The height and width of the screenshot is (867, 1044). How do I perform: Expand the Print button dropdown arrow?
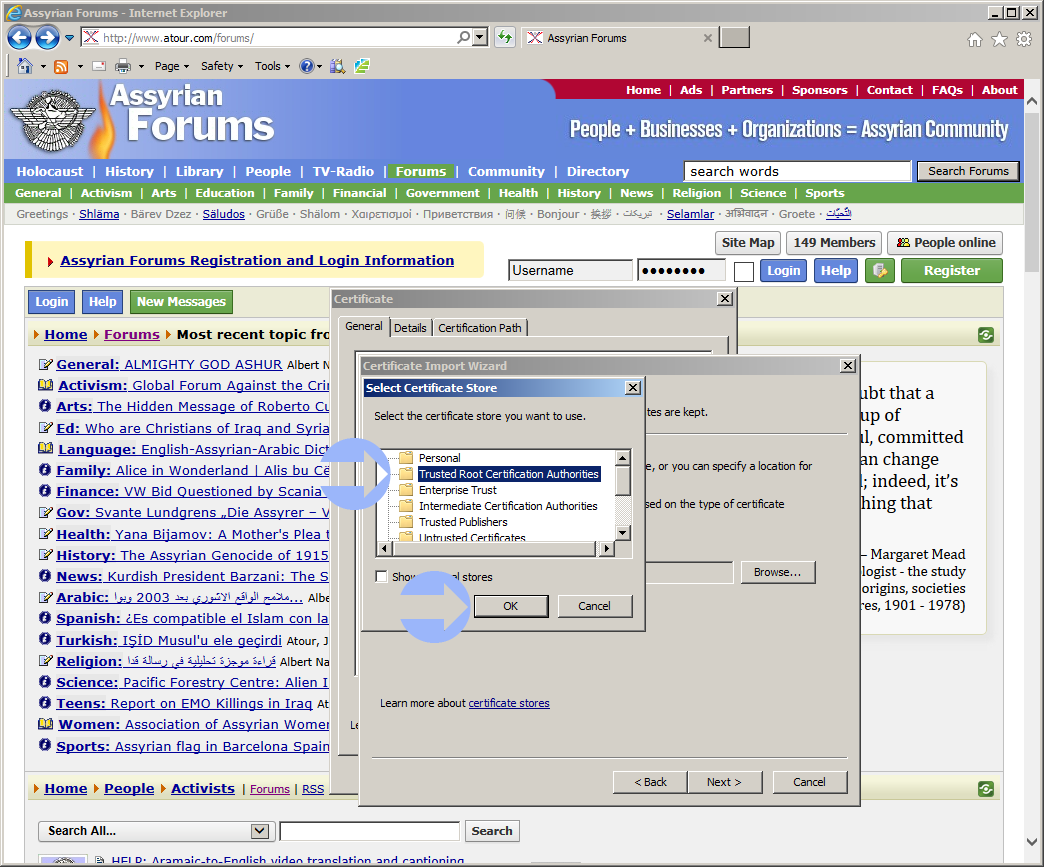tap(140, 66)
